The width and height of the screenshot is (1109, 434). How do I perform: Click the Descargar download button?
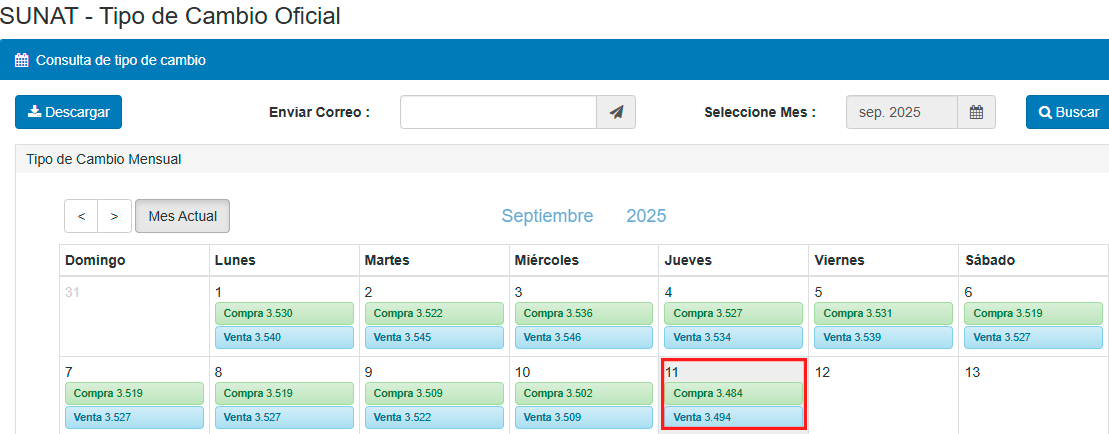tap(69, 112)
